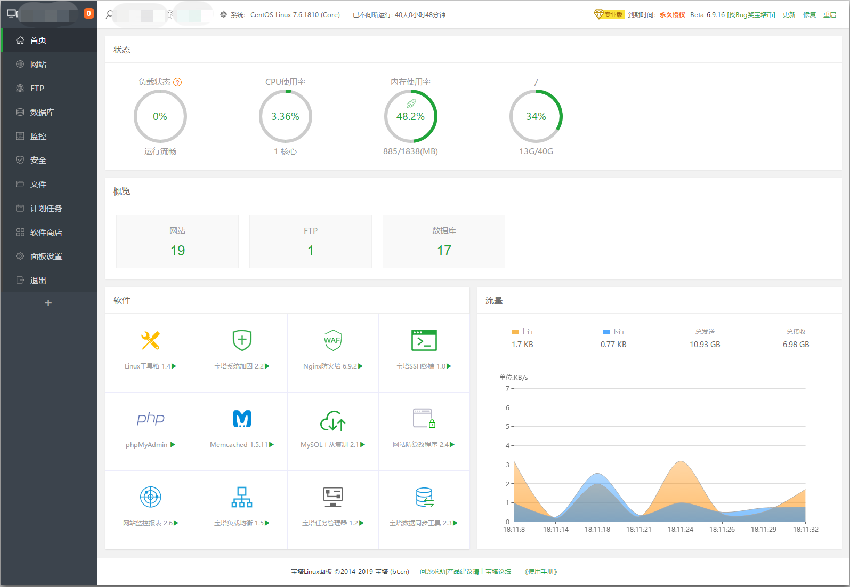Open the Nginx WAF firewall icon
Screen dimensions: 850x587
tap(332, 340)
